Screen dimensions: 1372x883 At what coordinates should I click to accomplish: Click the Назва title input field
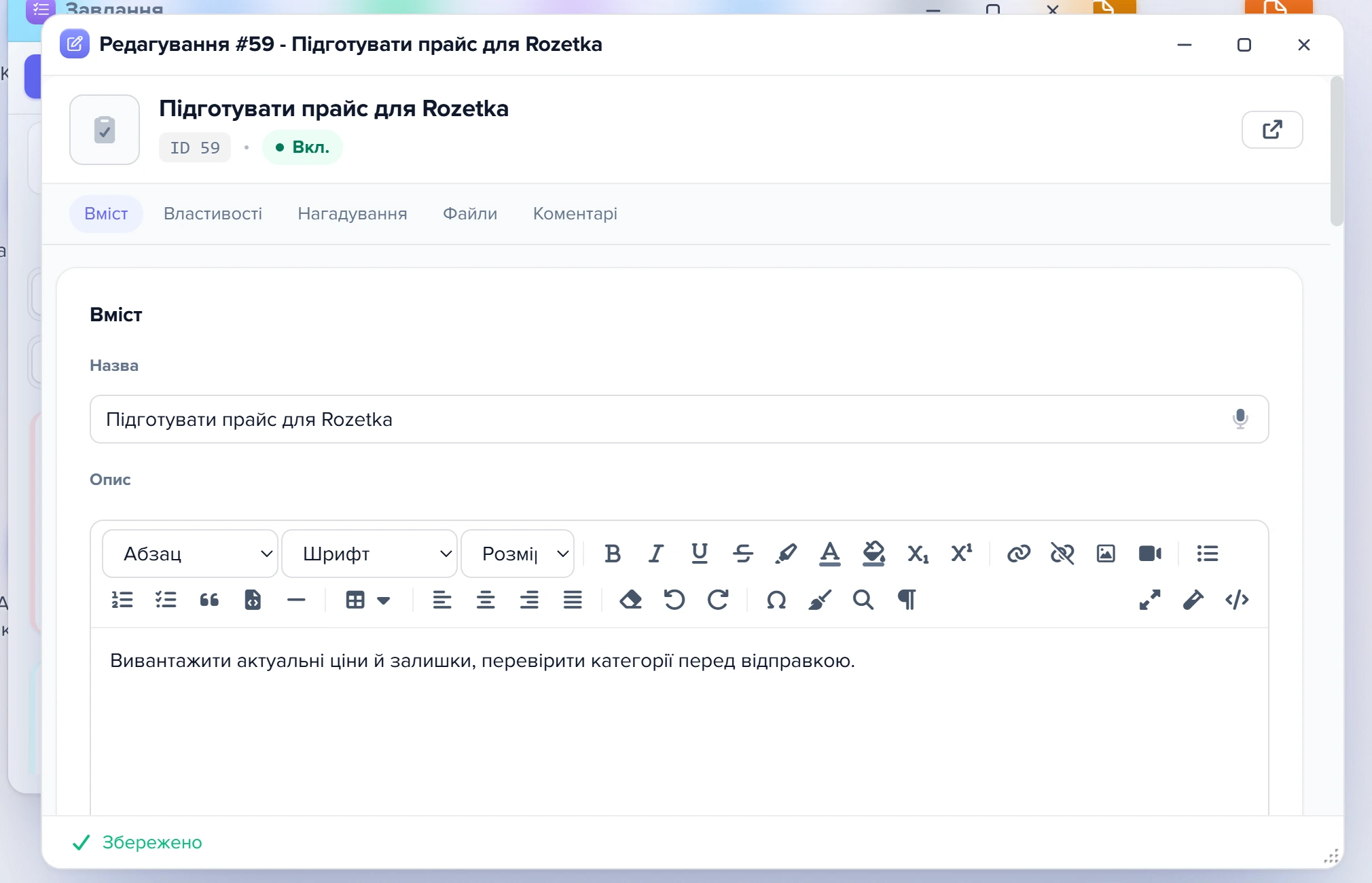679,419
